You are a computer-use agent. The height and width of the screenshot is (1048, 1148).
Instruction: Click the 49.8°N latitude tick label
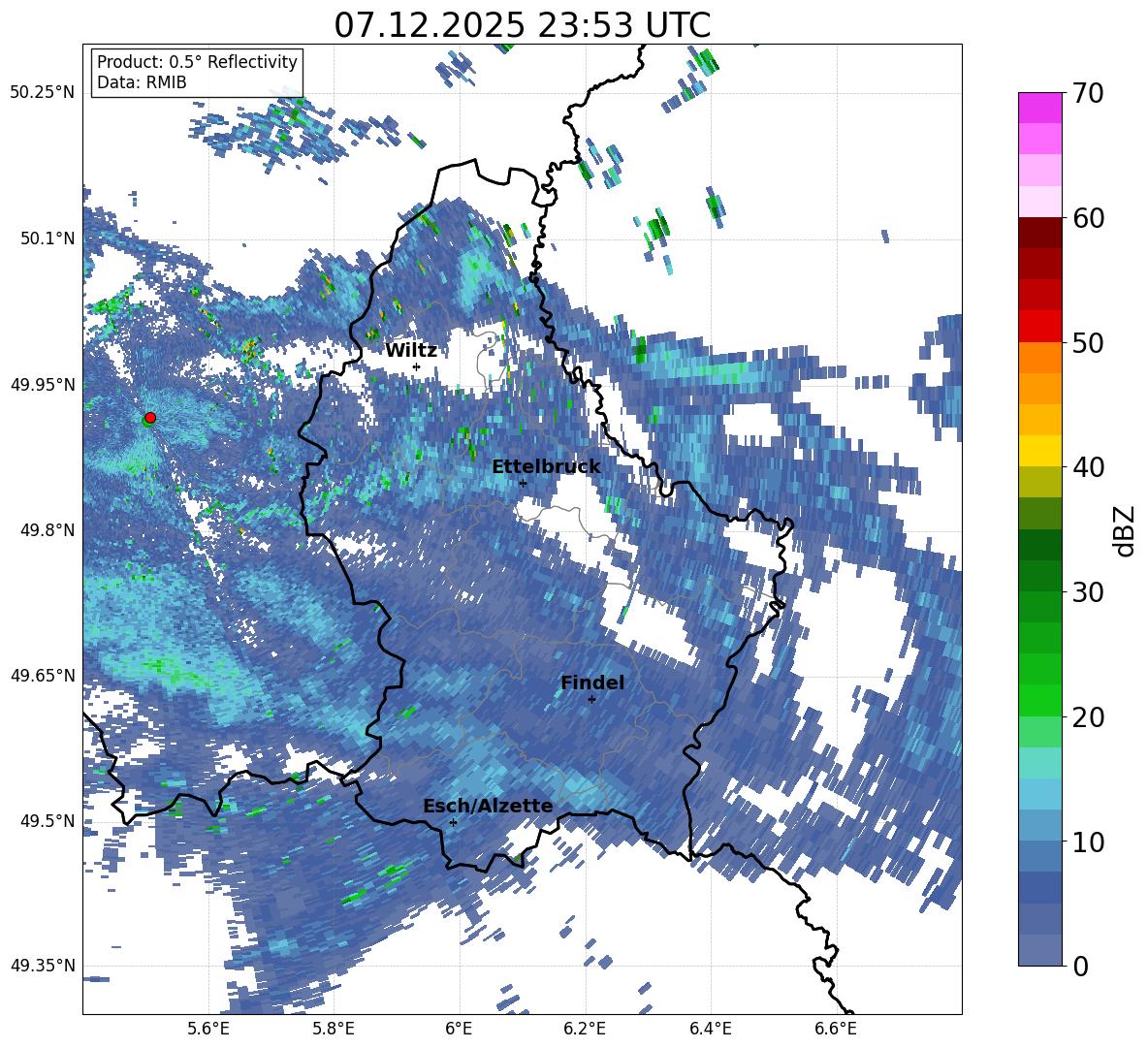[x=47, y=530]
